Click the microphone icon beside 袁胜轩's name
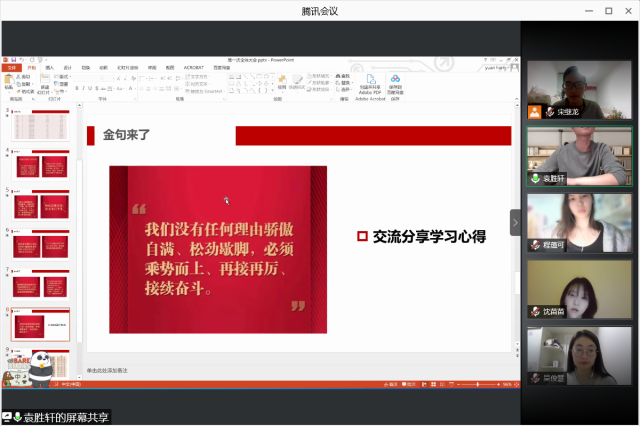The image size is (640, 426). pos(536,179)
